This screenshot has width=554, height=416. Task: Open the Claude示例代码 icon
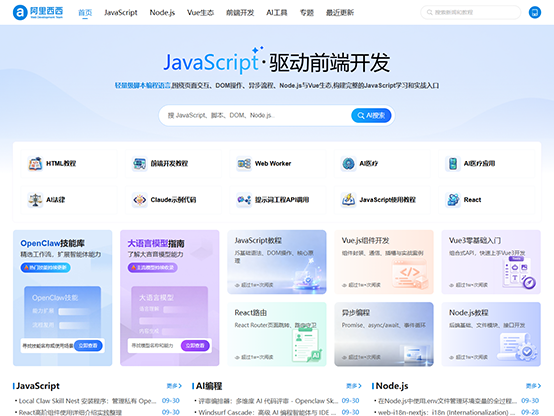[140, 200]
